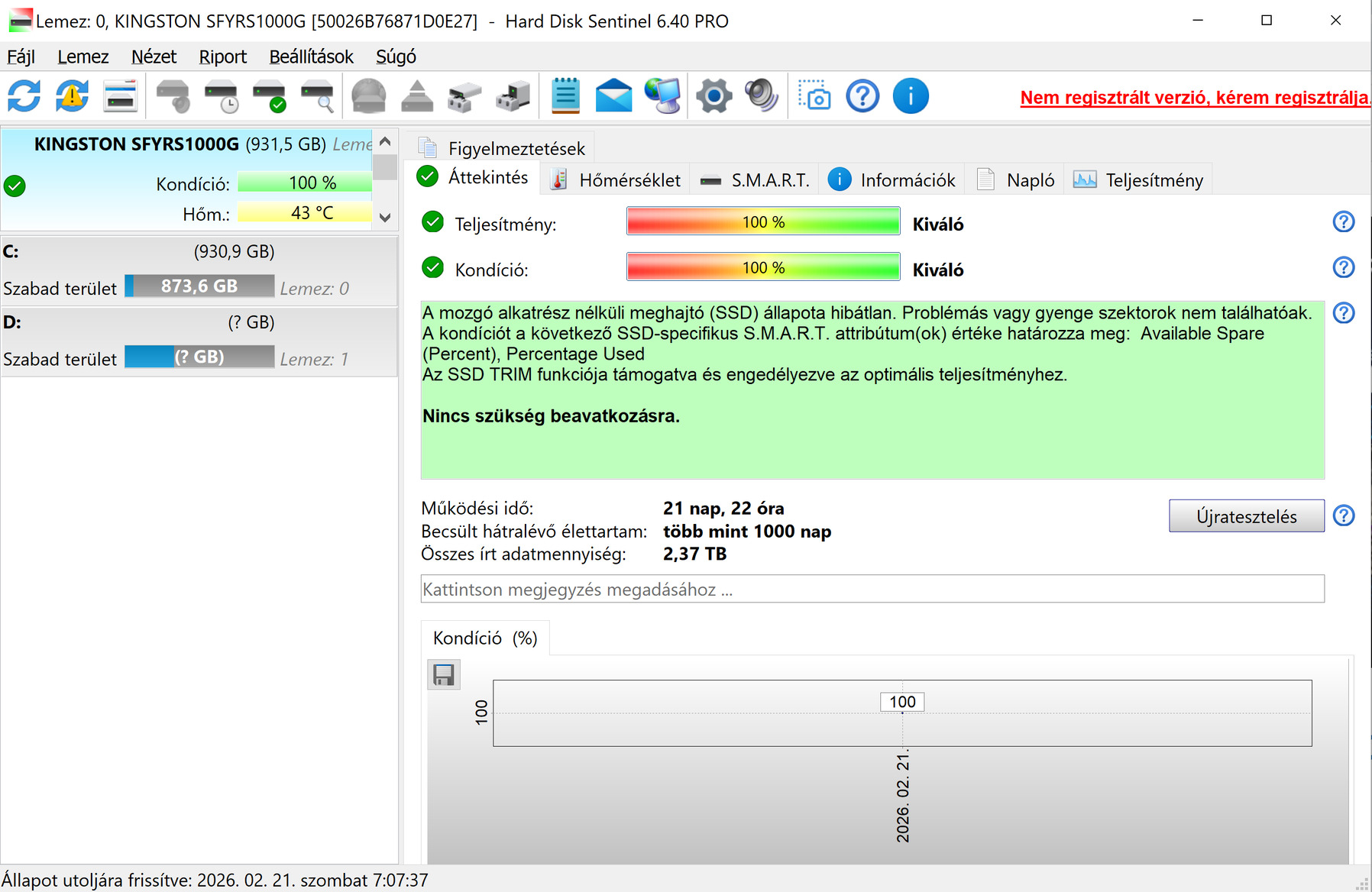This screenshot has width=1372, height=892.
Task: Click the sidebar Kondíció 100 % value
Action: point(305,183)
